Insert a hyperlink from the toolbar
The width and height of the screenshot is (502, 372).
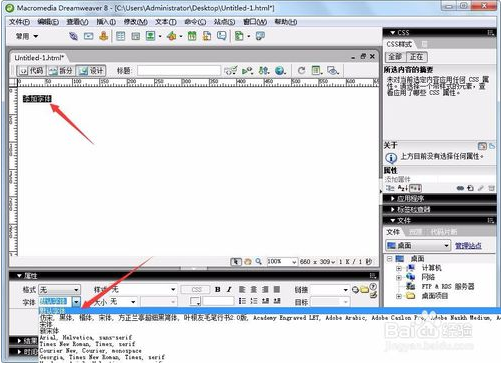point(73,36)
